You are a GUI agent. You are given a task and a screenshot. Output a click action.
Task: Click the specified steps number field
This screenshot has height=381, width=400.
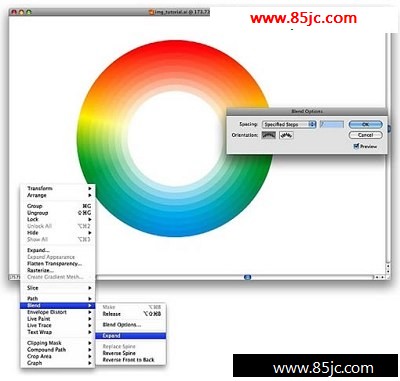(x=332, y=124)
